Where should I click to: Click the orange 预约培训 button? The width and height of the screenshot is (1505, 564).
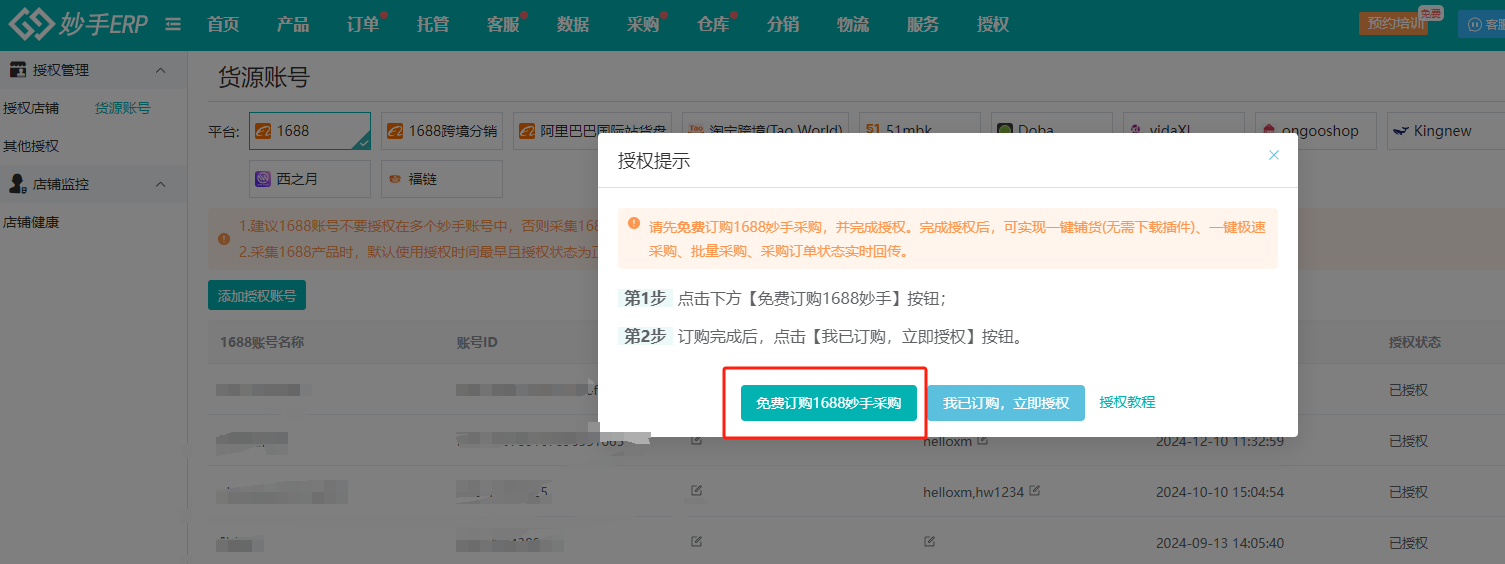coord(1393,23)
